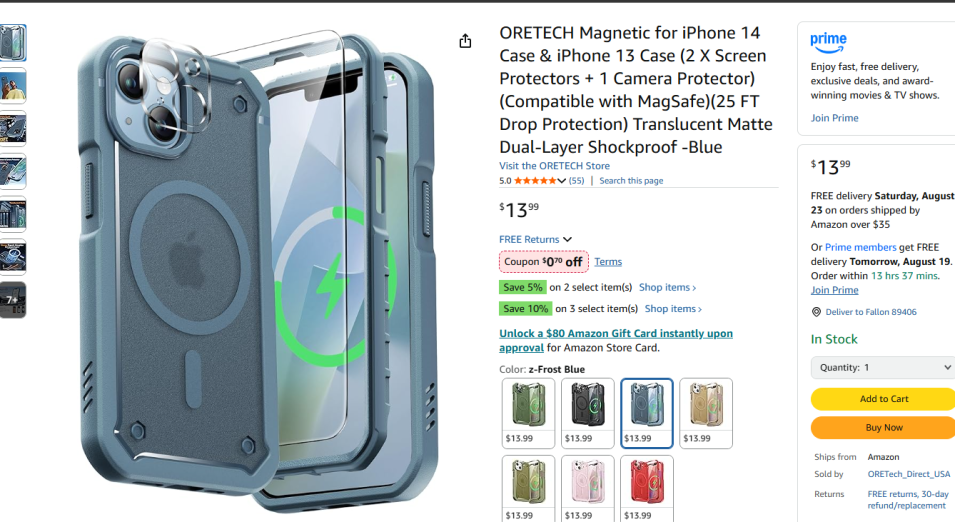Click the Buy Now button
The image size is (955, 522).
pyautogui.click(x=884, y=428)
